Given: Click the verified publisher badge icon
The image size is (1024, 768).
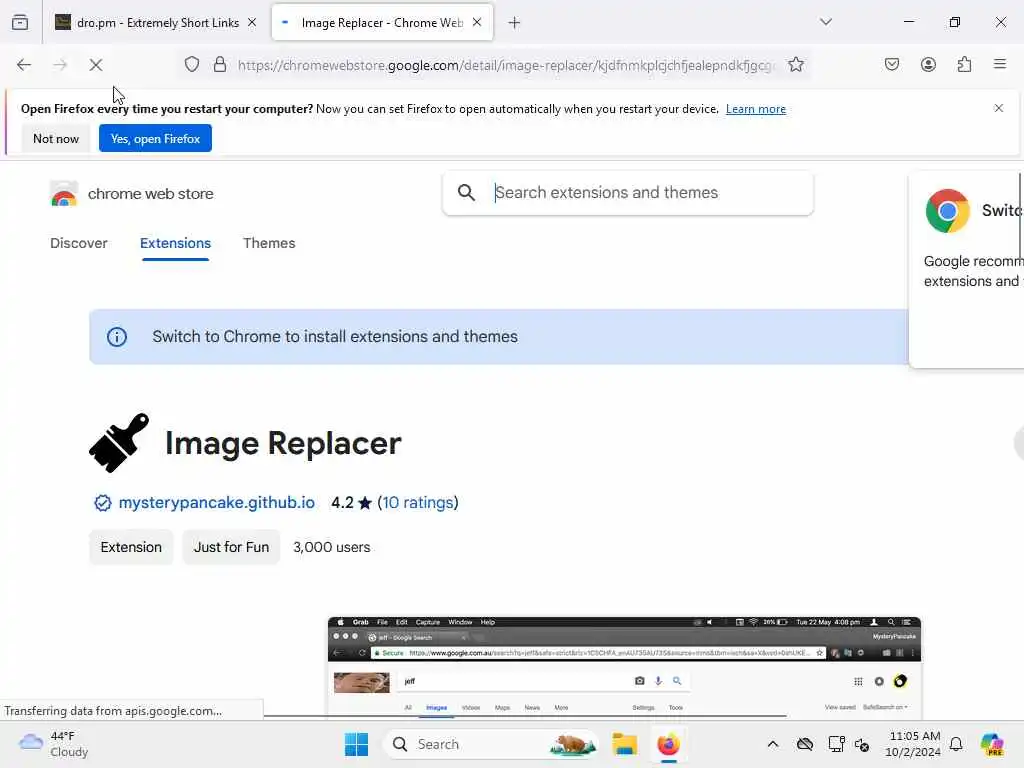Looking at the screenshot, I should click(103, 503).
